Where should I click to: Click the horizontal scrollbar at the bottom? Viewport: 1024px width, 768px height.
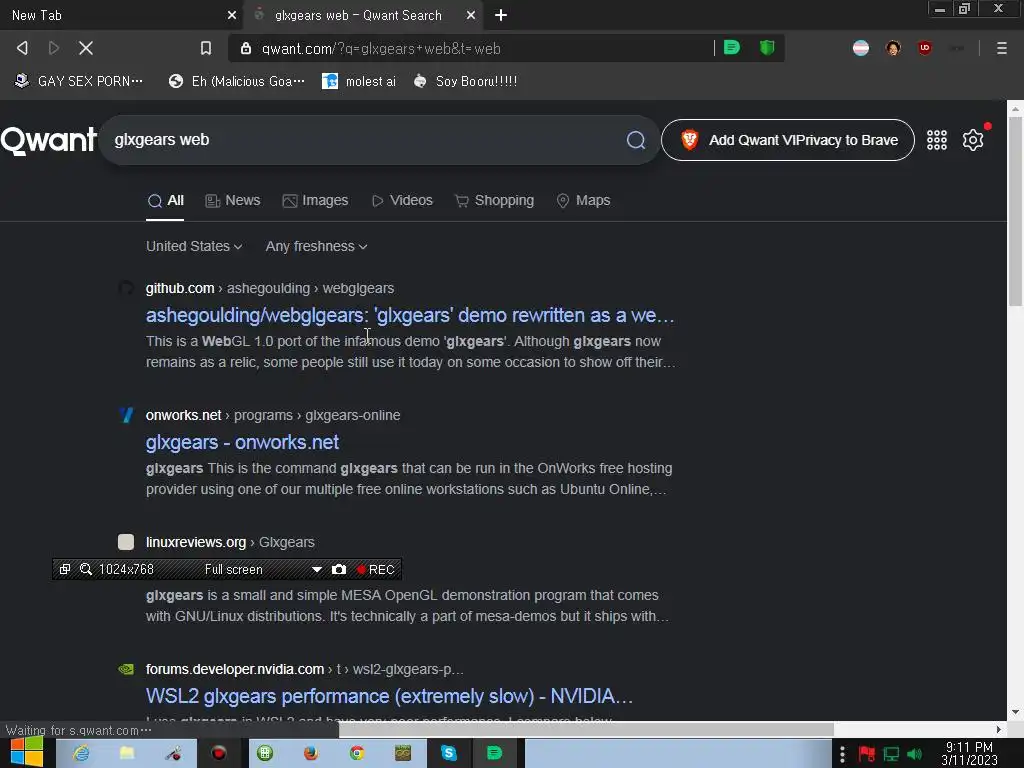[586, 729]
